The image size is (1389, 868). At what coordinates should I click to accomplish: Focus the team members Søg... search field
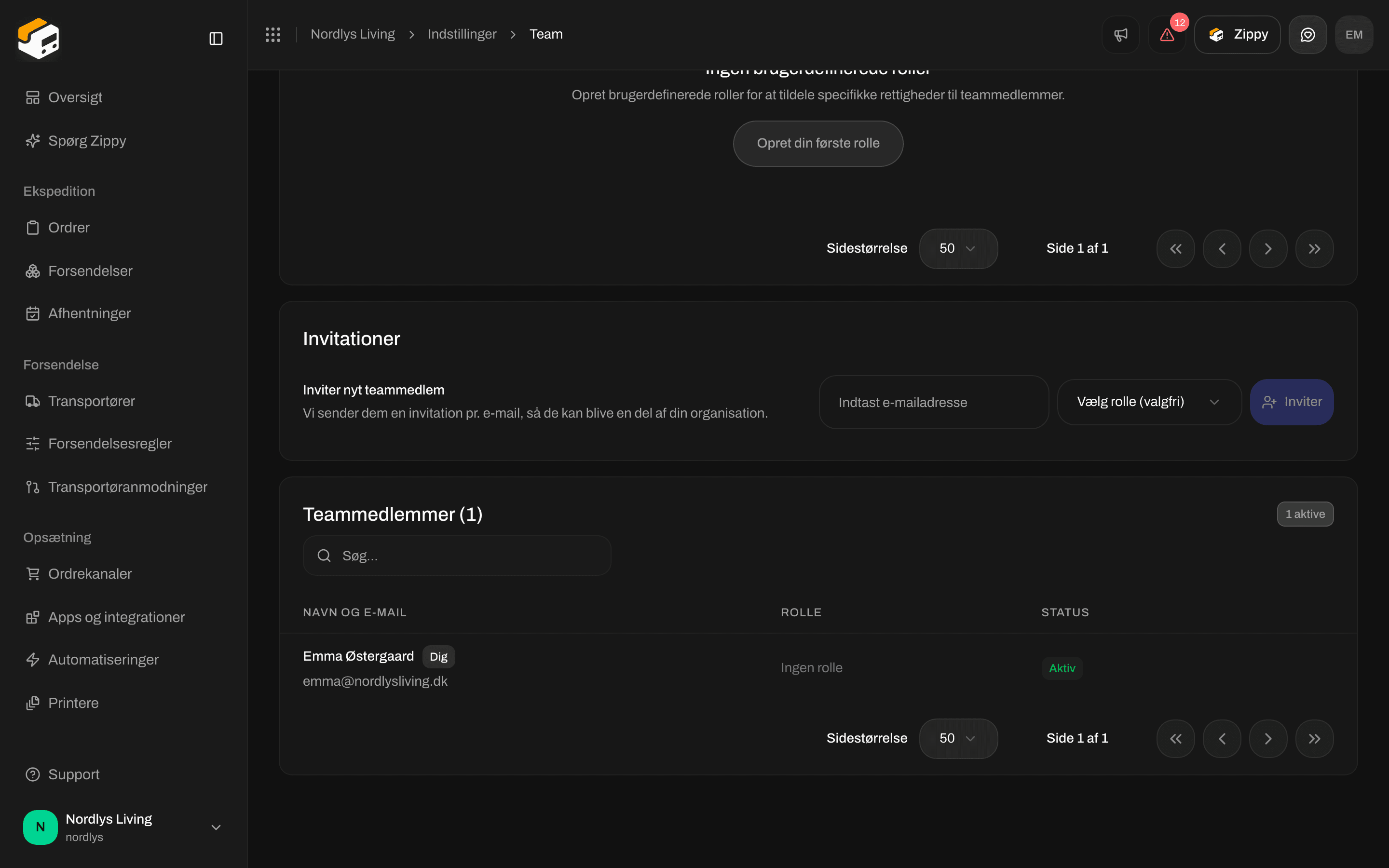[x=457, y=556]
